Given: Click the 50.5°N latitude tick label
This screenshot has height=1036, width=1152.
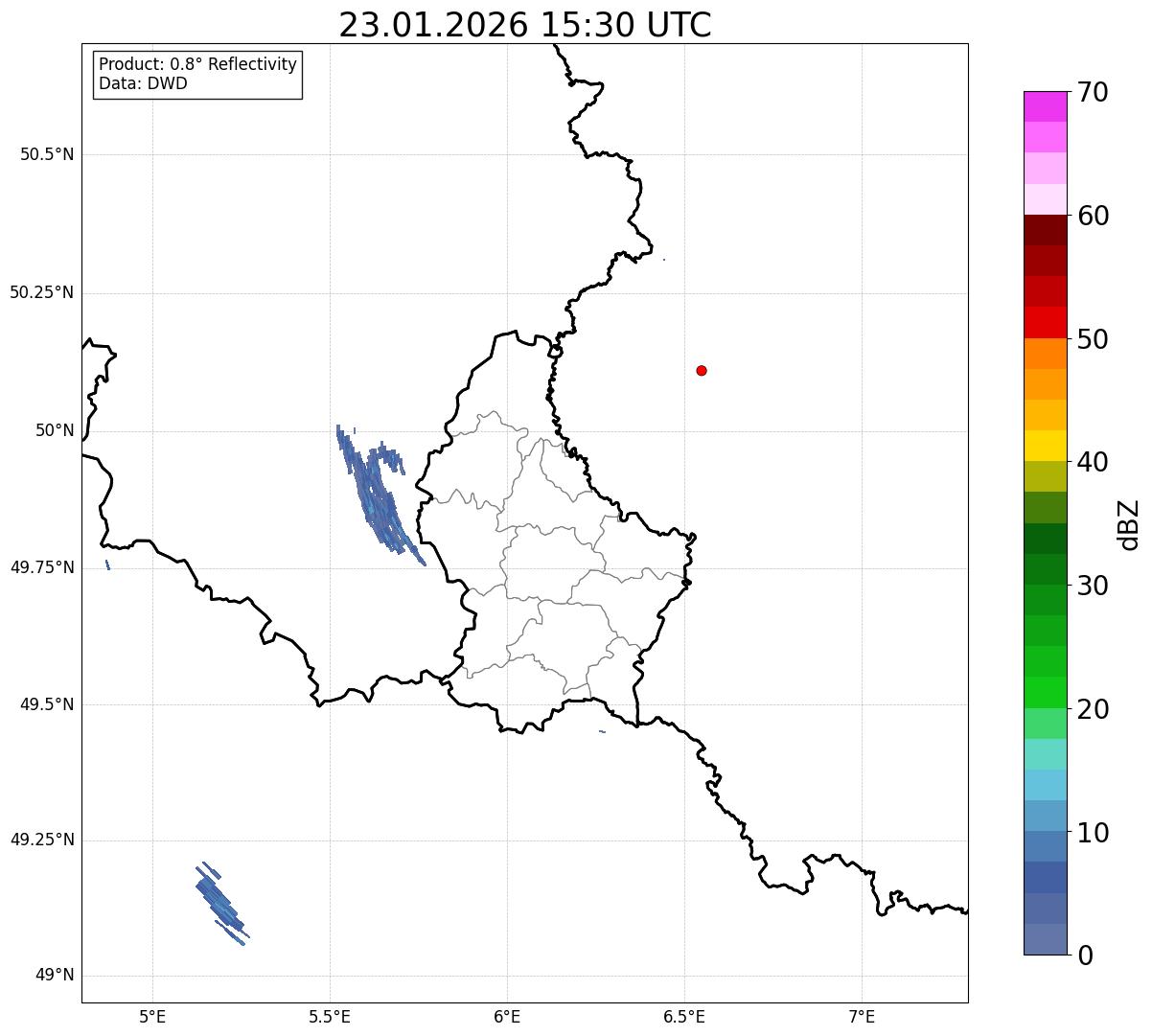Looking at the screenshot, I should coord(47,154).
